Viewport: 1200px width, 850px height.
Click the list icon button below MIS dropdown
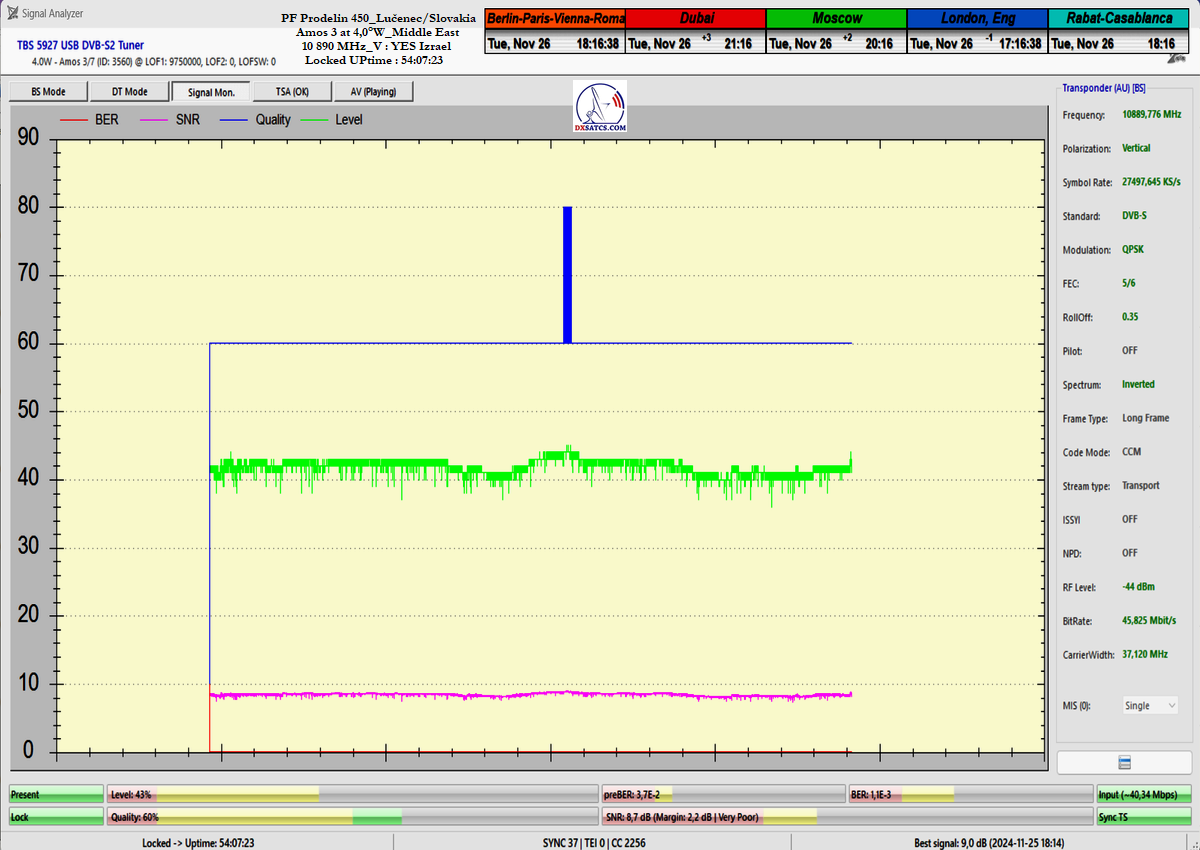point(1124,762)
